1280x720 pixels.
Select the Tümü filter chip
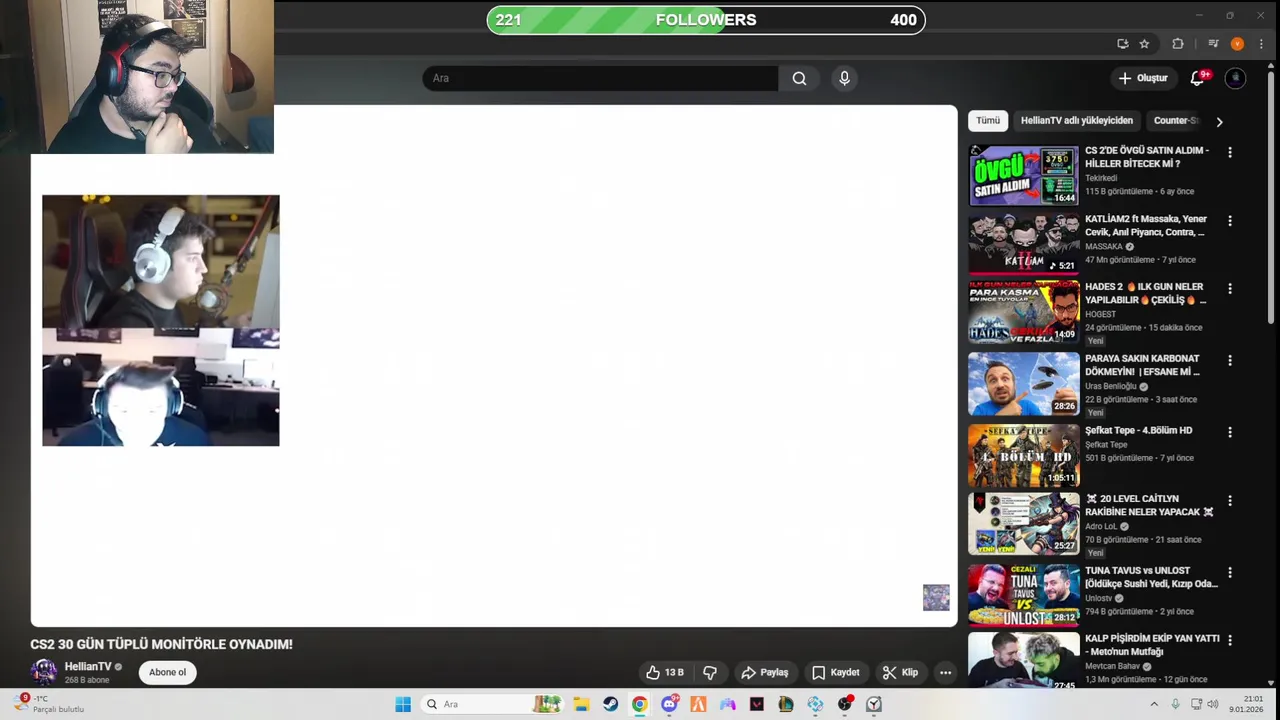pos(988,120)
